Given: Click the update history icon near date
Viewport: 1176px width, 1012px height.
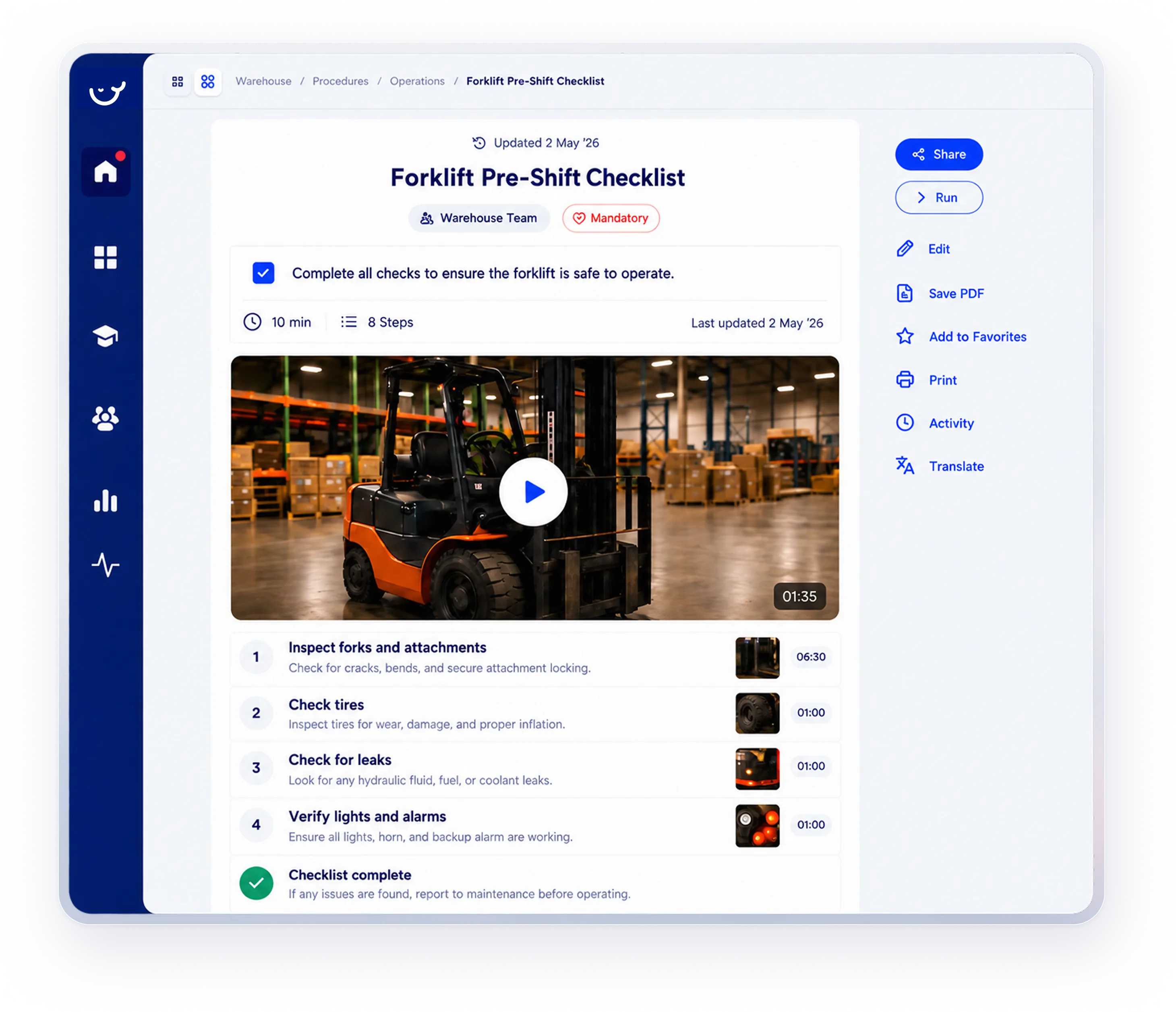Looking at the screenshot, I should [x=479, y=143].
